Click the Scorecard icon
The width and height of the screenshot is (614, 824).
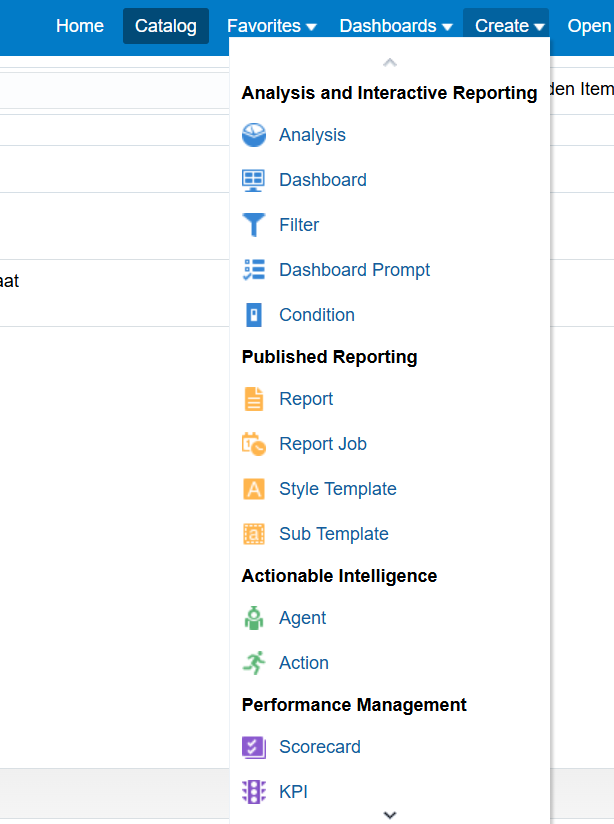(x=254, y=747)
